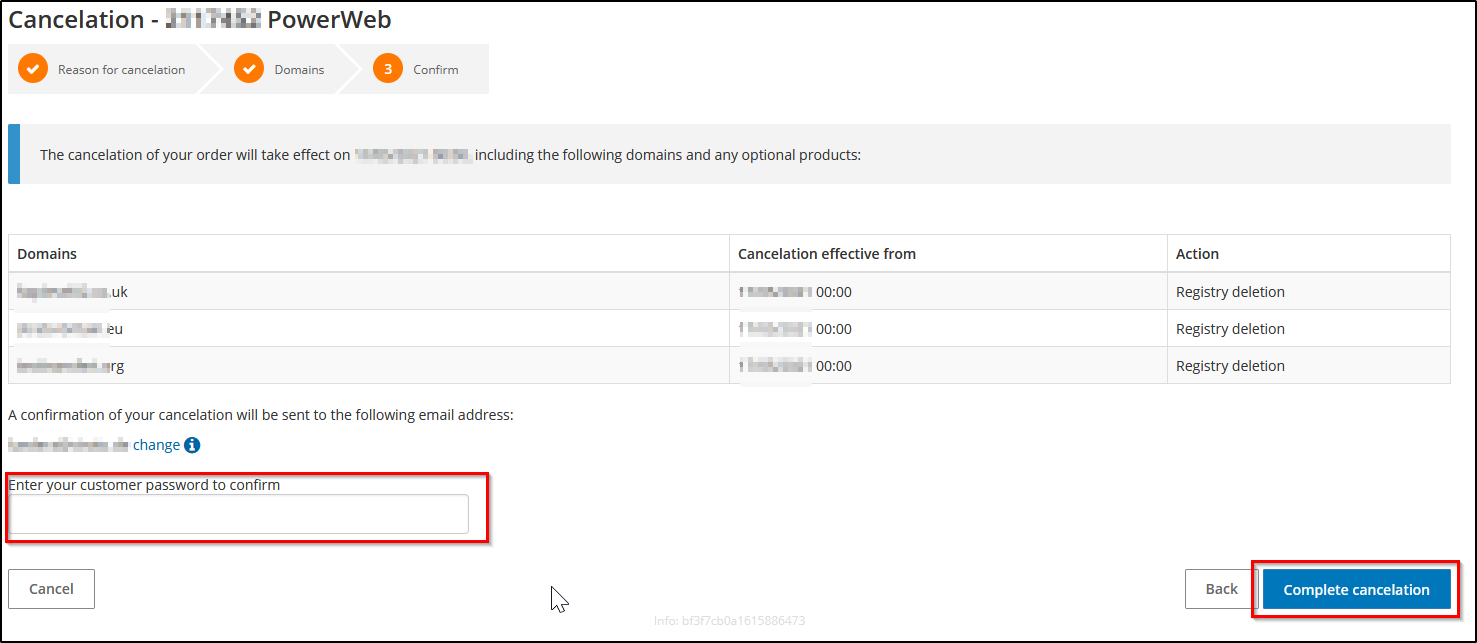The height and width of the screenshot is (643, 1477).
Task: Click inside the customer password field
Action: (x=240, y=513)
